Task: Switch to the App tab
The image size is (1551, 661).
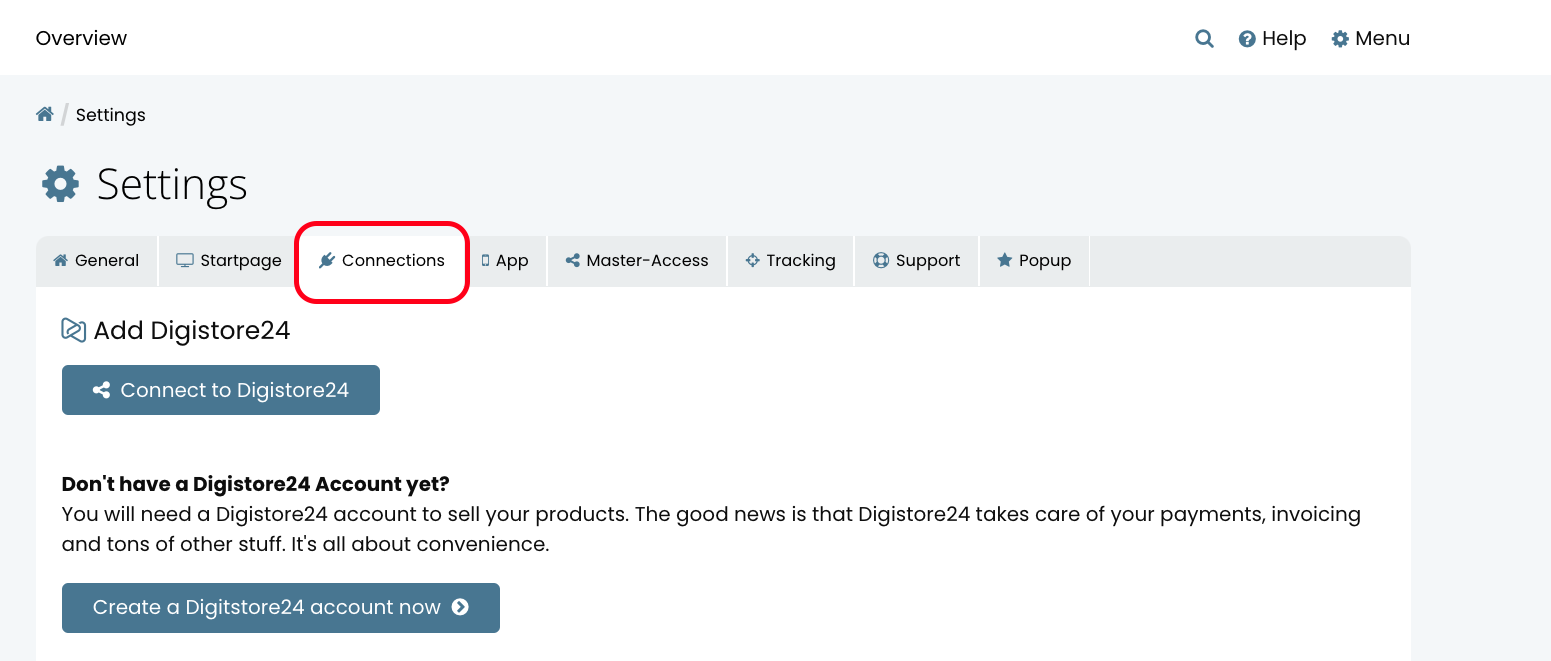Action: (505, 261)
